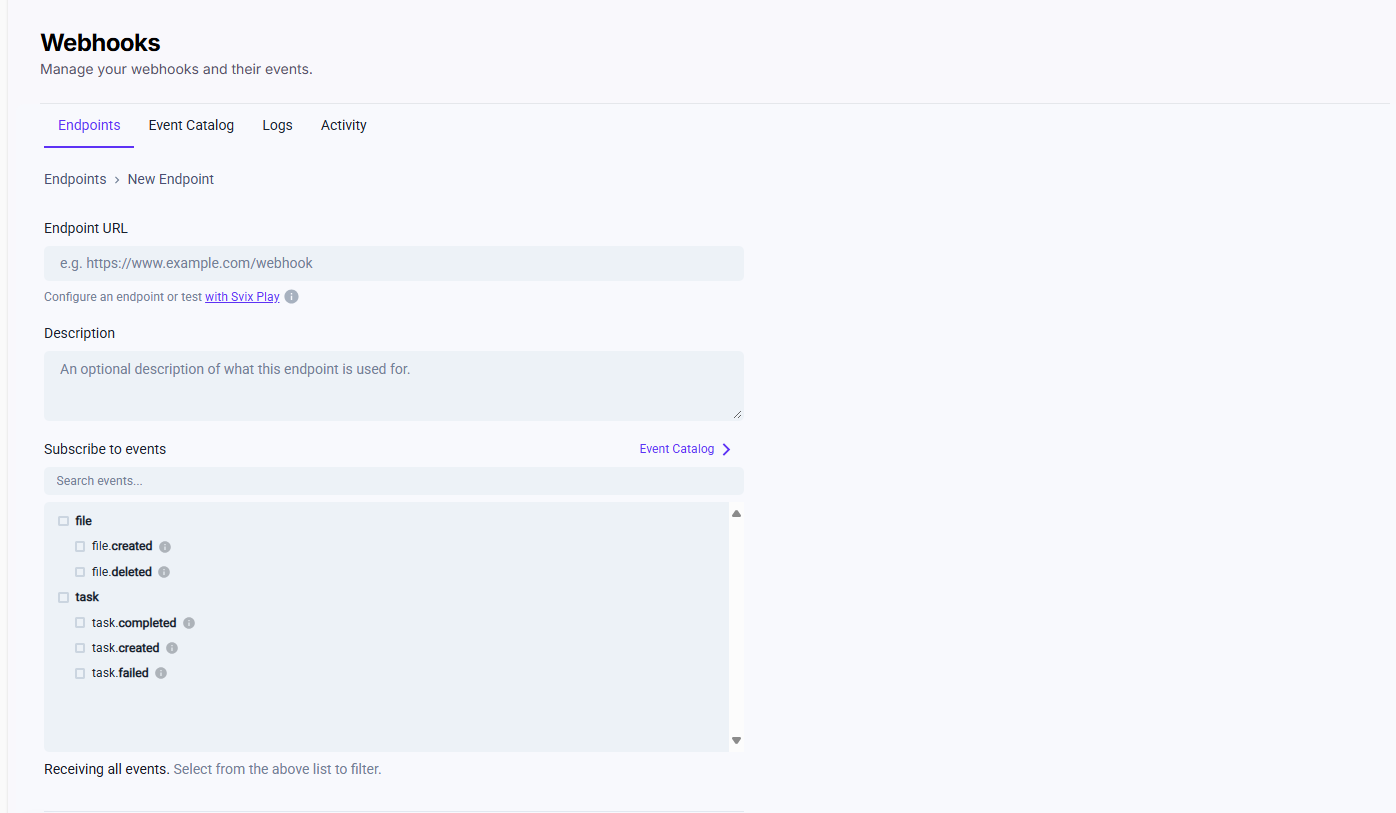Show info for file.deleted event
The image size is (1396, 813).
click(x=164, y=573)
